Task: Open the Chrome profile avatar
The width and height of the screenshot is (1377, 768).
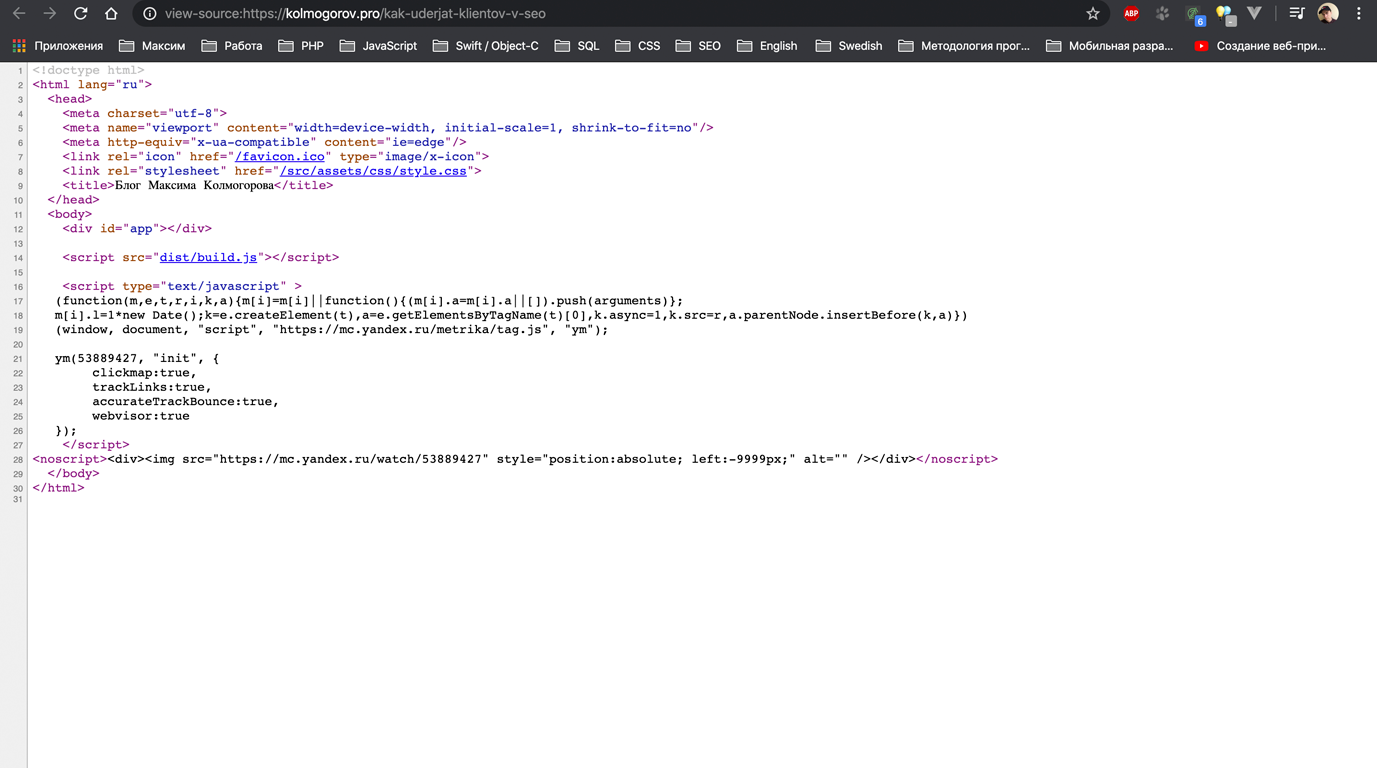Action: [1328, 14]
